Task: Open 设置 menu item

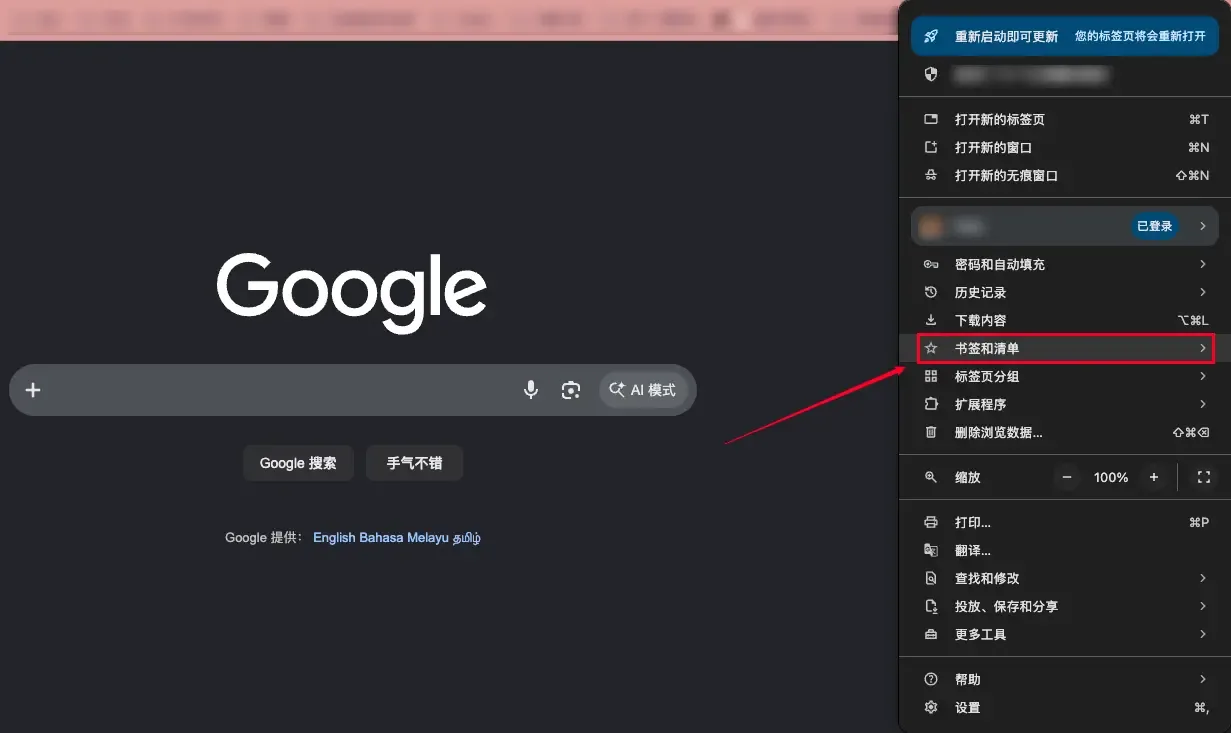Action: pos(1064,707)
